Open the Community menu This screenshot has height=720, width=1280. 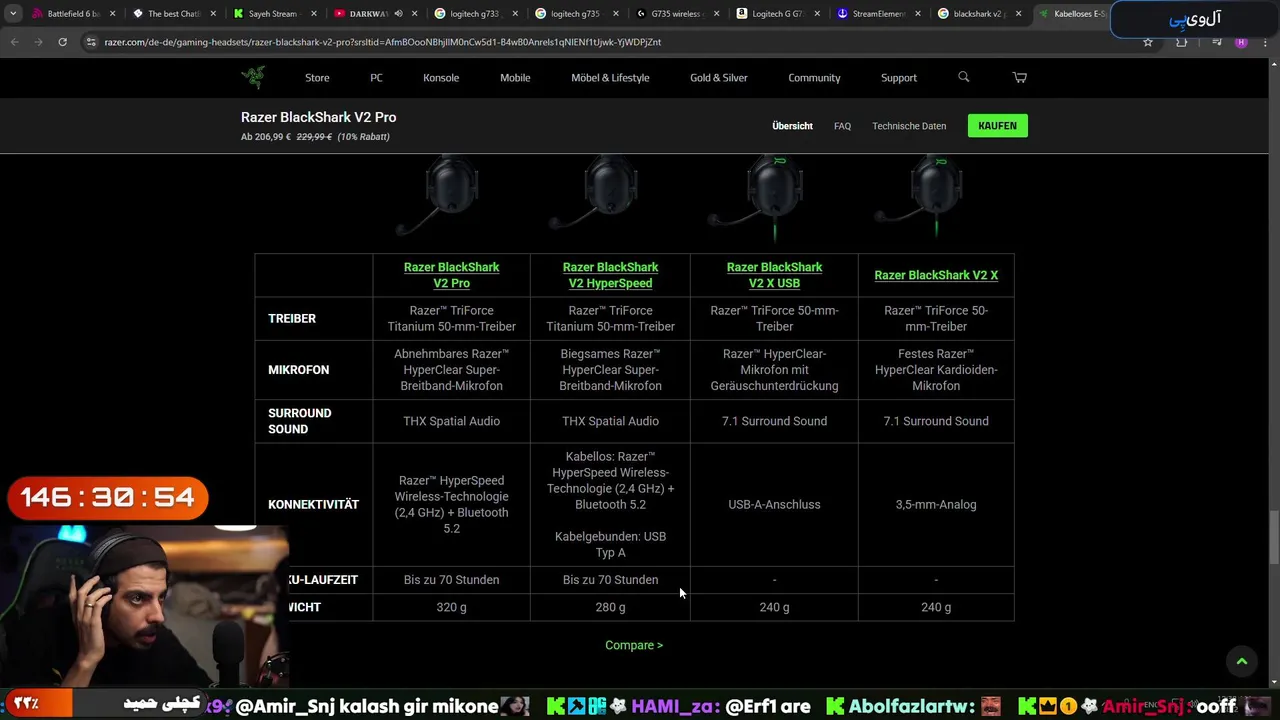(814, 77)
